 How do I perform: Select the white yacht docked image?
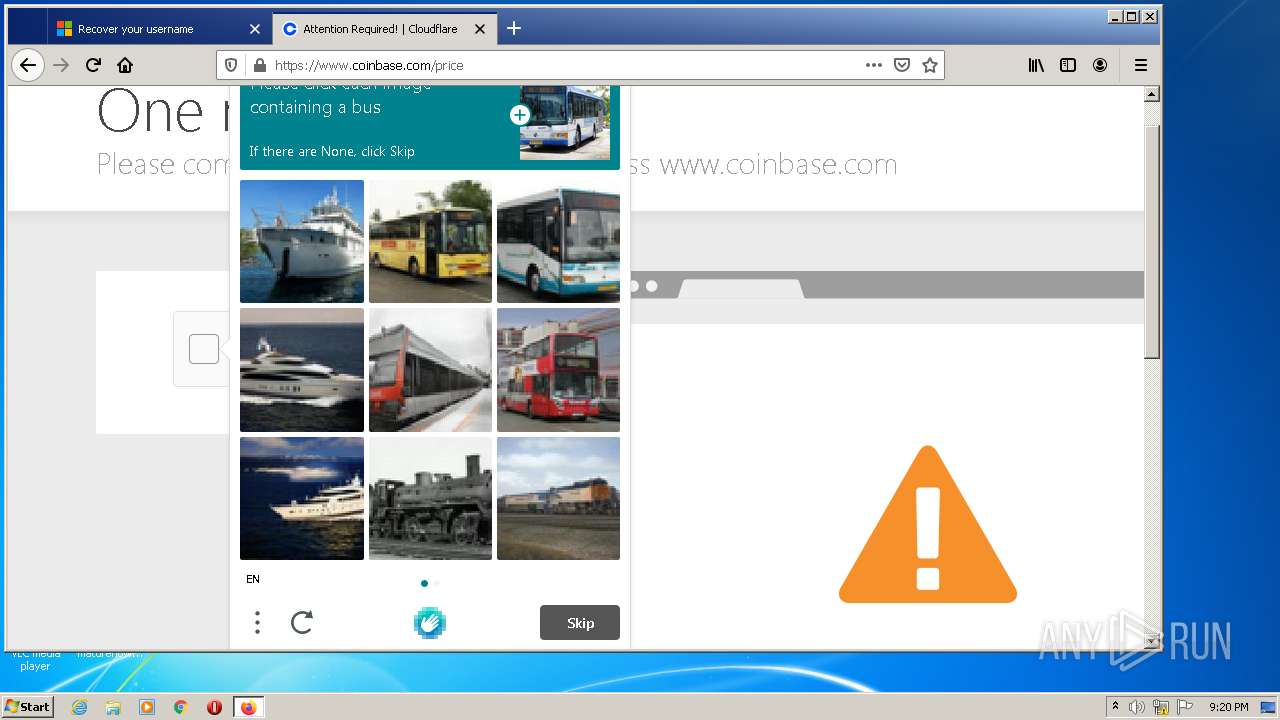click(302, 241)
